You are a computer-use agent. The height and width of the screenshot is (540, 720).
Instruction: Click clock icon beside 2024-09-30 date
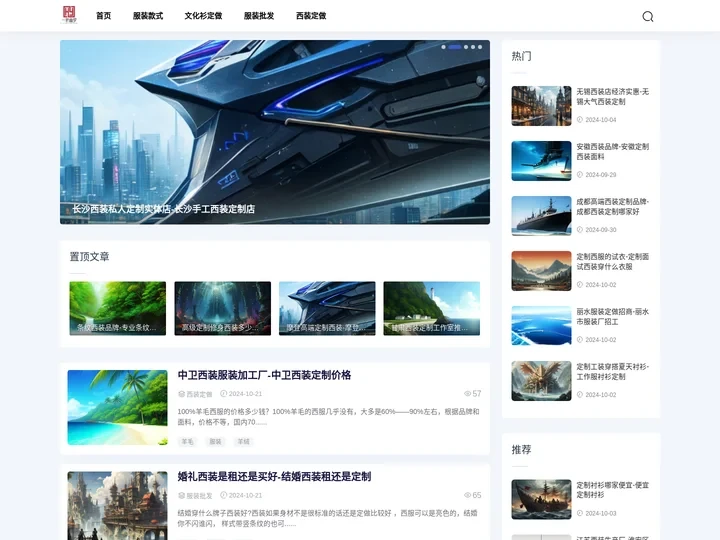pyautogui.click(x=579, y=230)
